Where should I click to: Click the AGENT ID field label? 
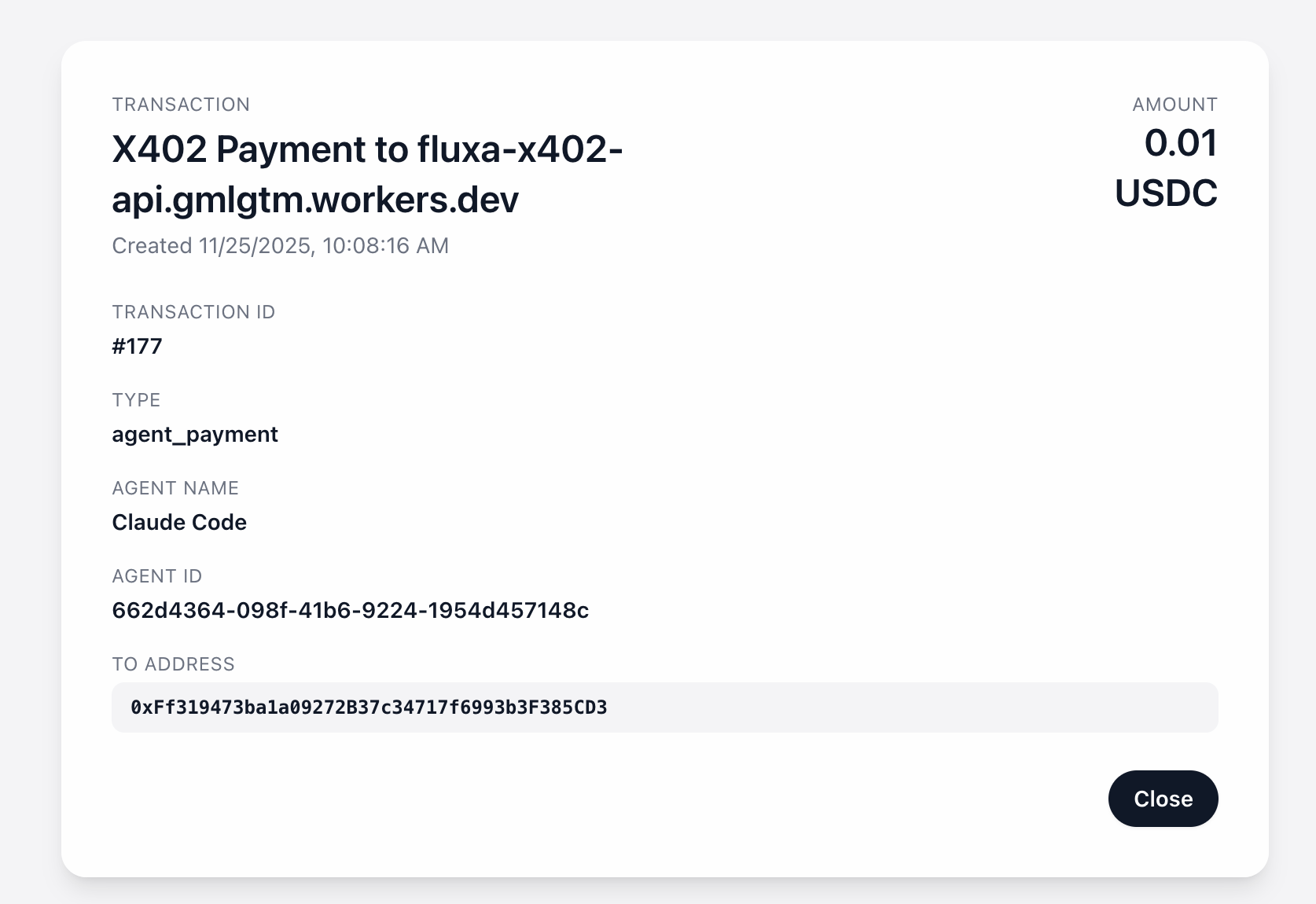157,576
